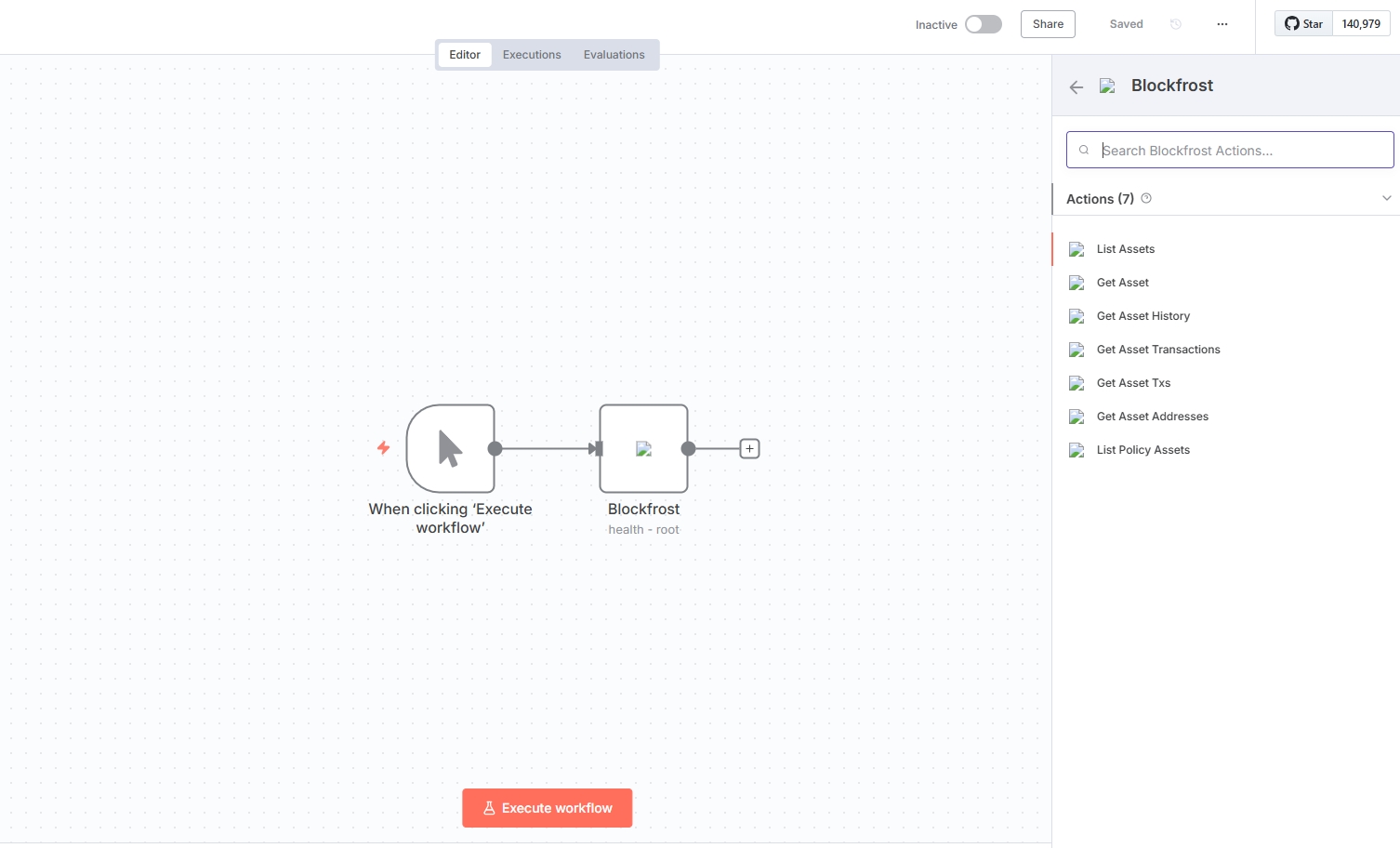Select the Blockfrost node on the canvas
This screenshot has width=1400, height=848.
coord(644,448)
